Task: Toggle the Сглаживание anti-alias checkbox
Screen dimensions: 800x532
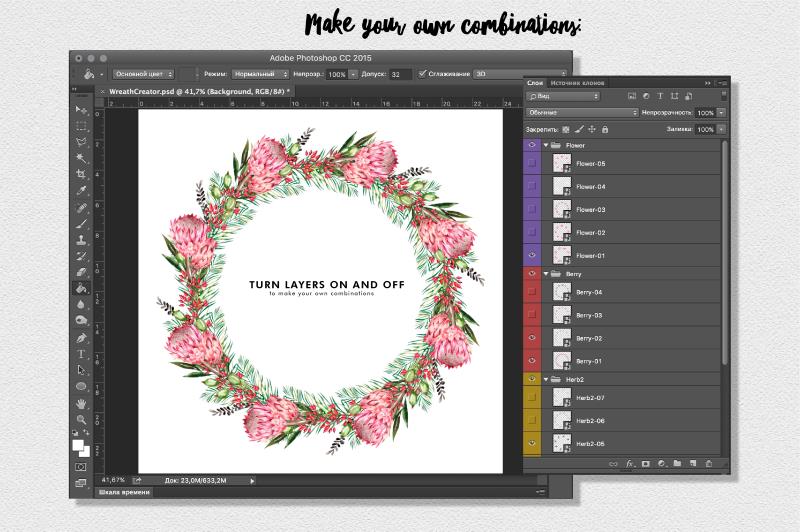Action: [423, 74]
